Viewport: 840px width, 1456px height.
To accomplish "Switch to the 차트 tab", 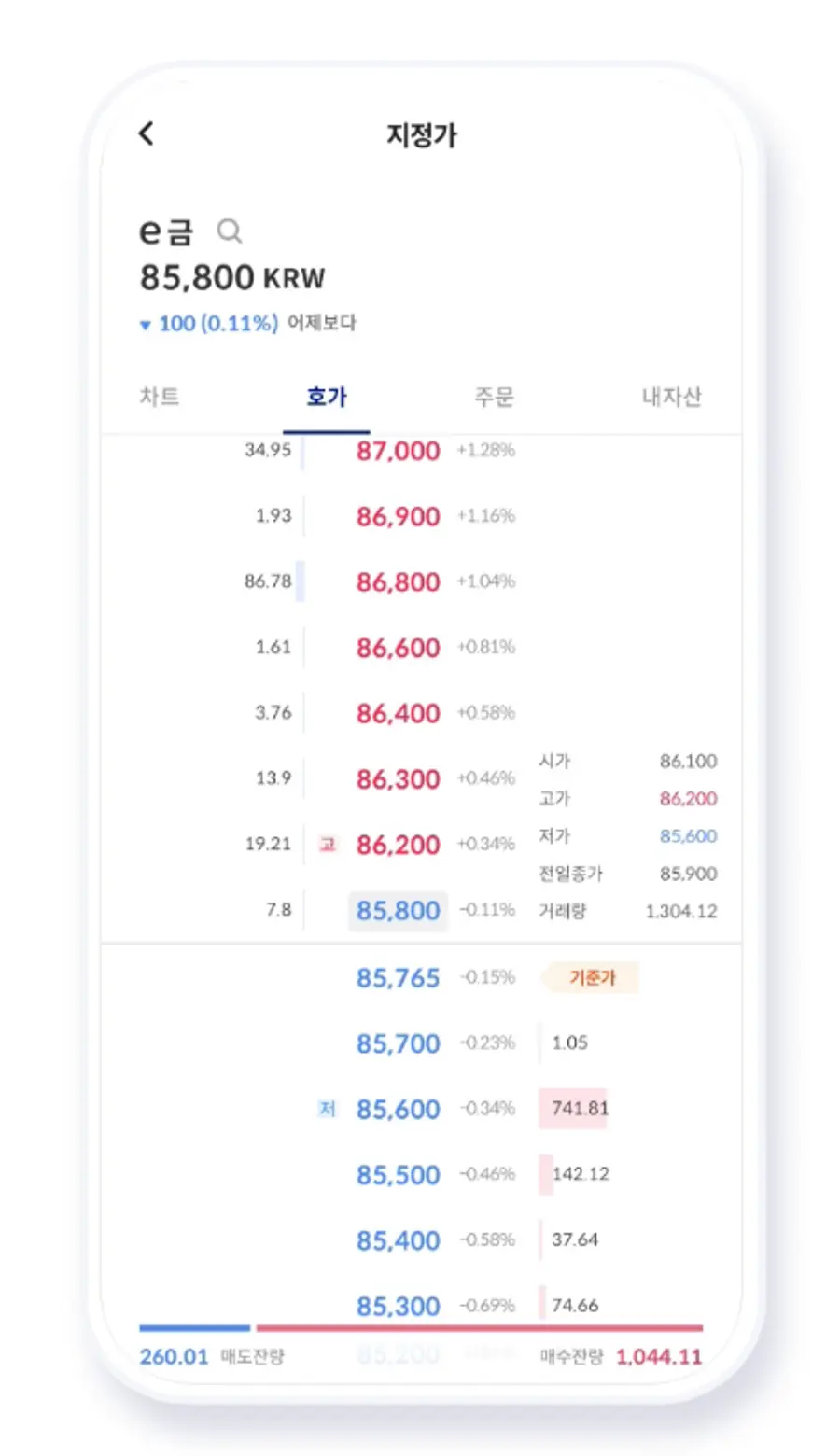I will [x=160, y=397].
